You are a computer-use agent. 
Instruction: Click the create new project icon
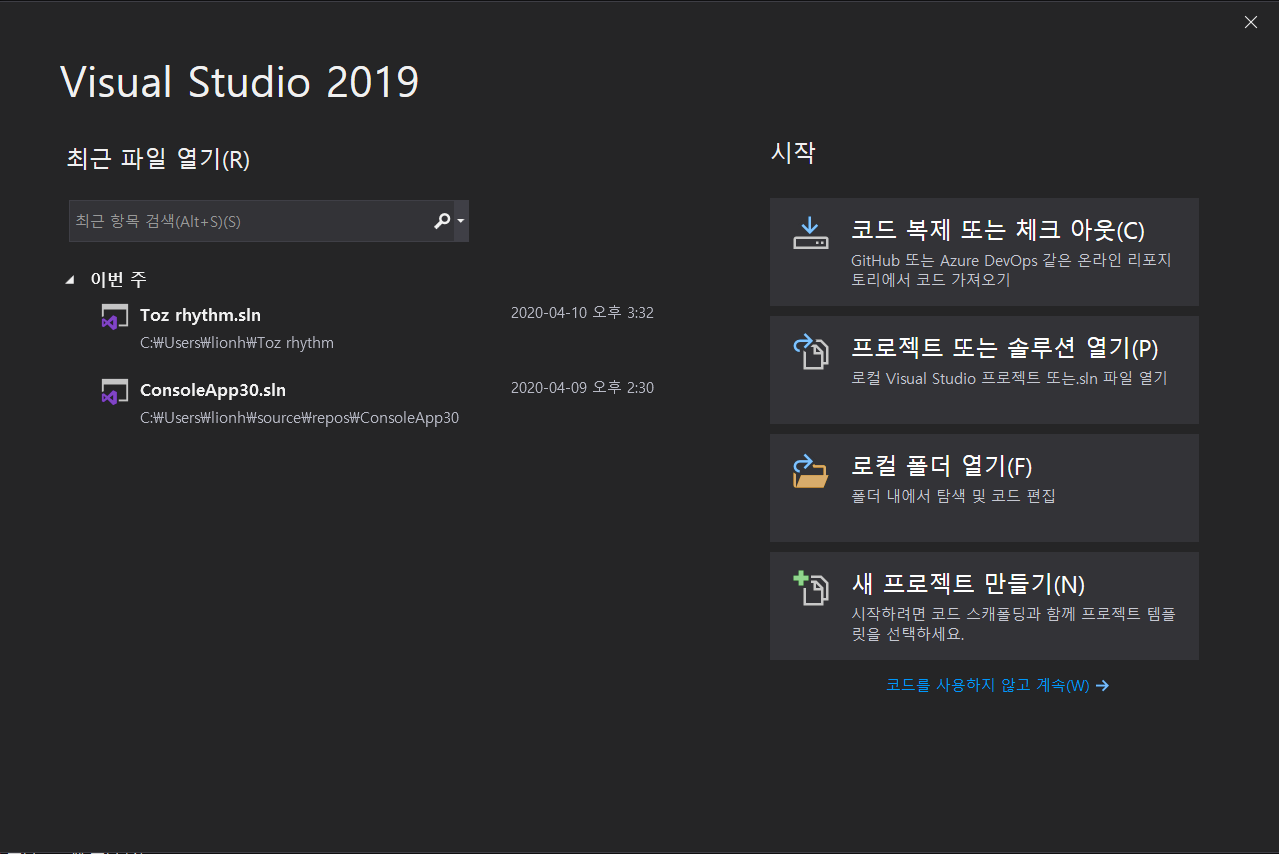tap(810, 588)
